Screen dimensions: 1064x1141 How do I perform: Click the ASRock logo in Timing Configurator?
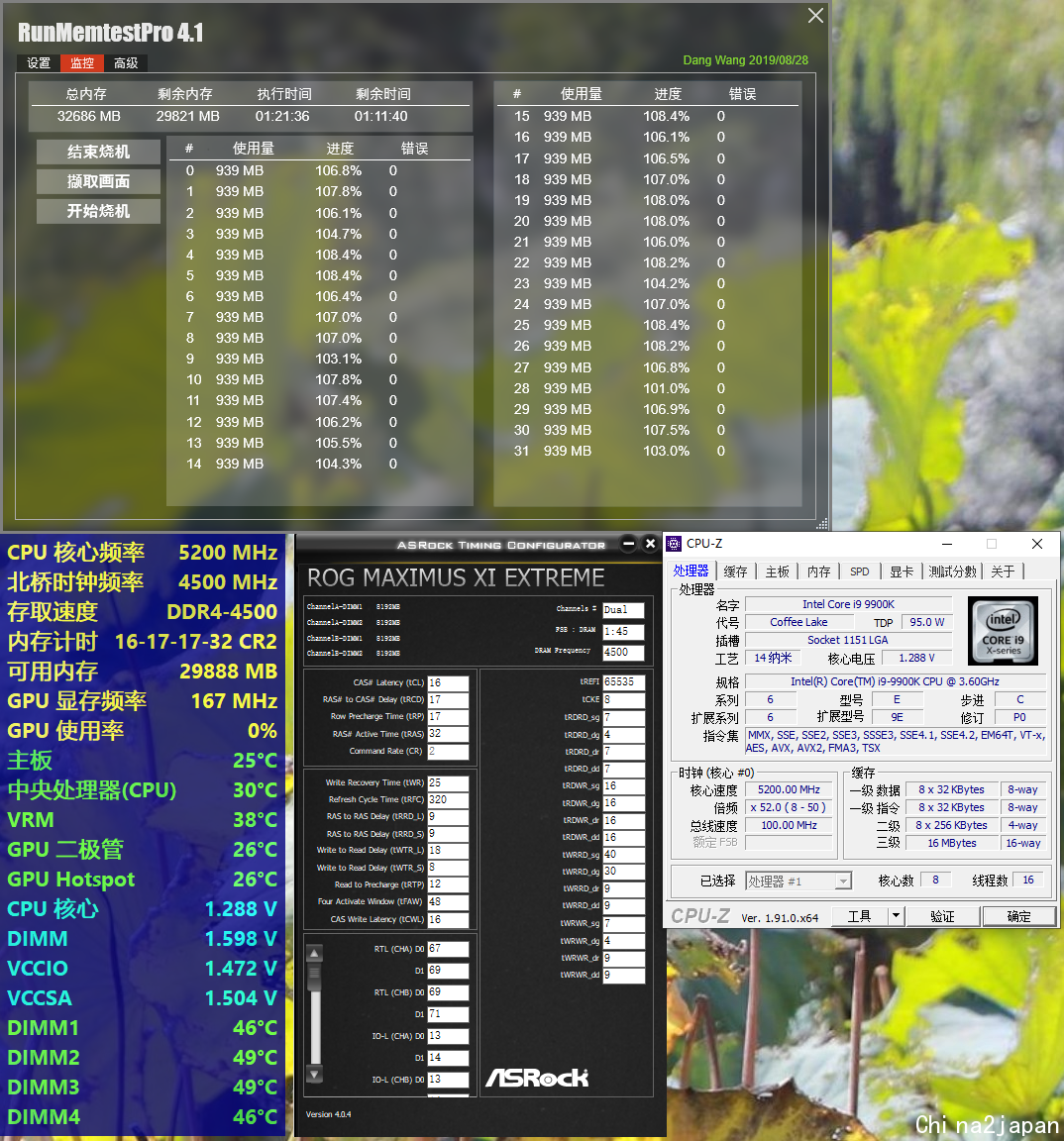(x=537, y=1078)
